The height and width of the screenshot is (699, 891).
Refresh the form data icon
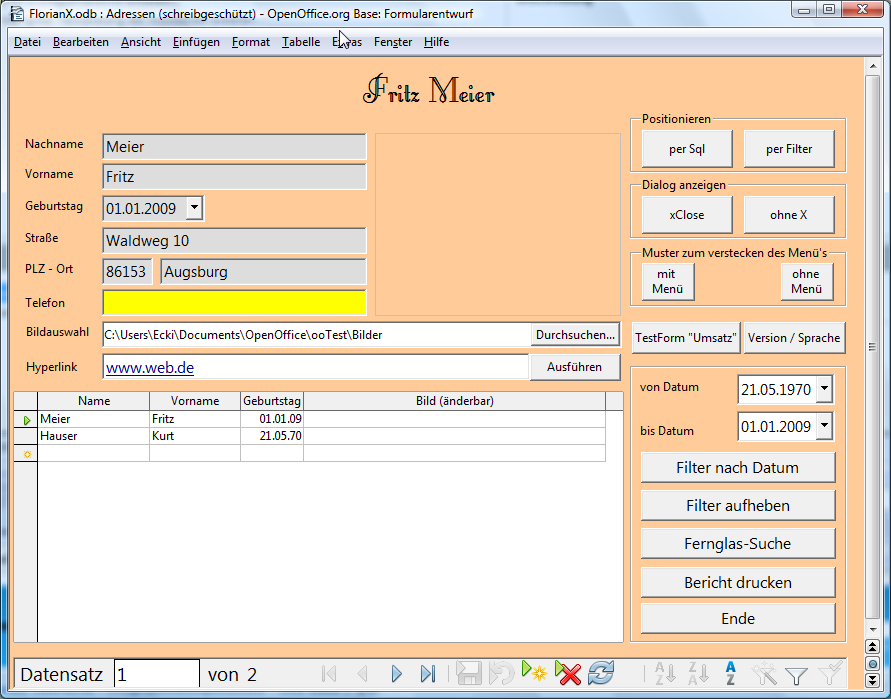[601, 673]
